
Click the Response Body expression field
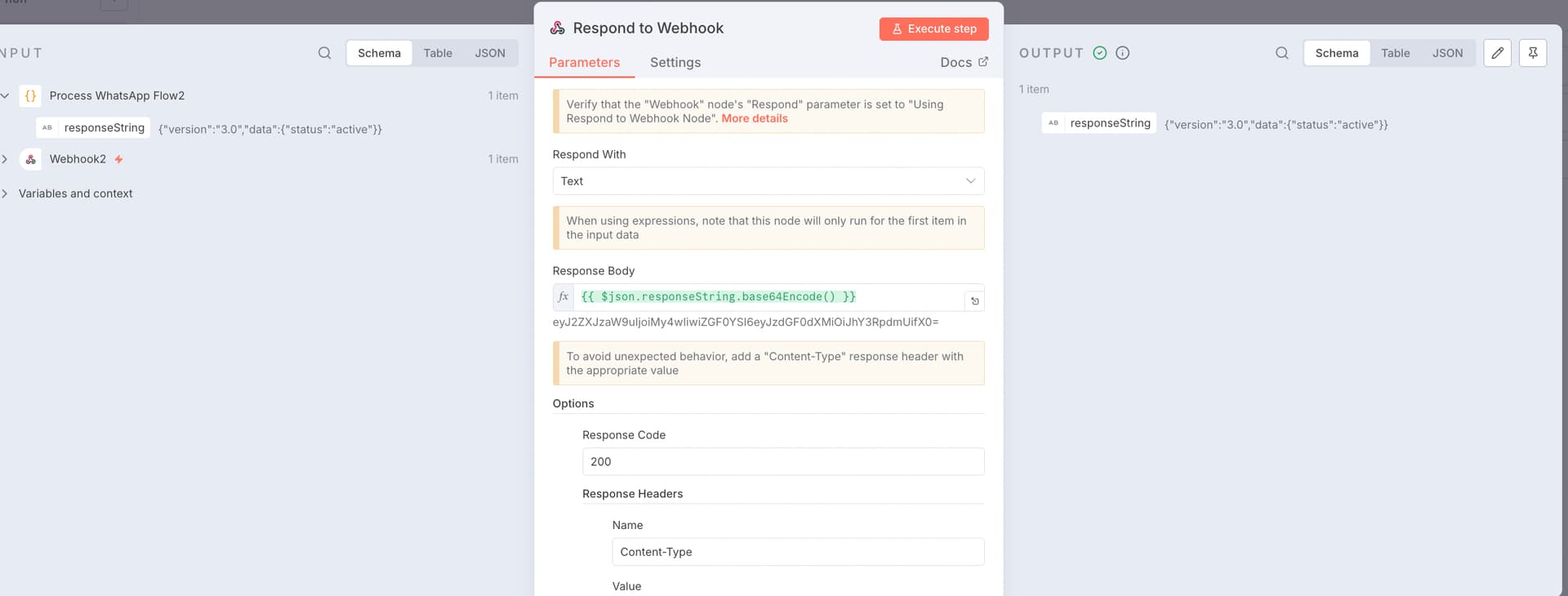(768, 297)
